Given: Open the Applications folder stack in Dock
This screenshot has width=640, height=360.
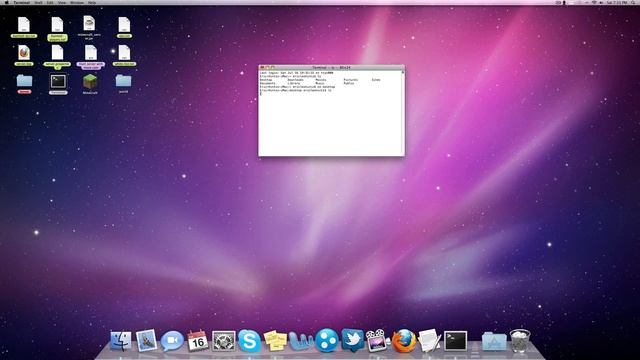Looking at the screenshot, I should (x=494, y=341).
